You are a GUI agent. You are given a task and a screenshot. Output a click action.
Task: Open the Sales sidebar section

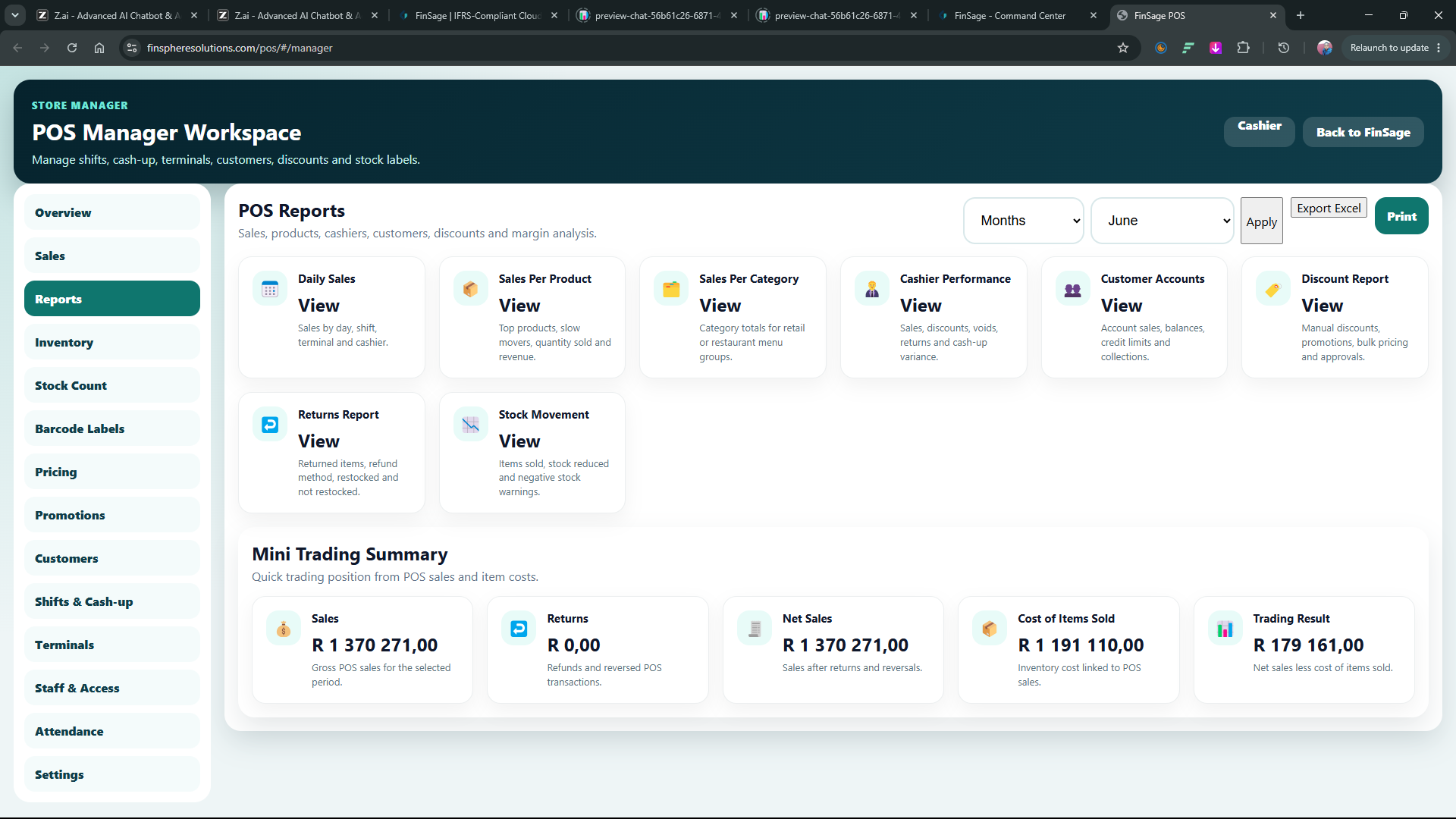tap(112, 256)
